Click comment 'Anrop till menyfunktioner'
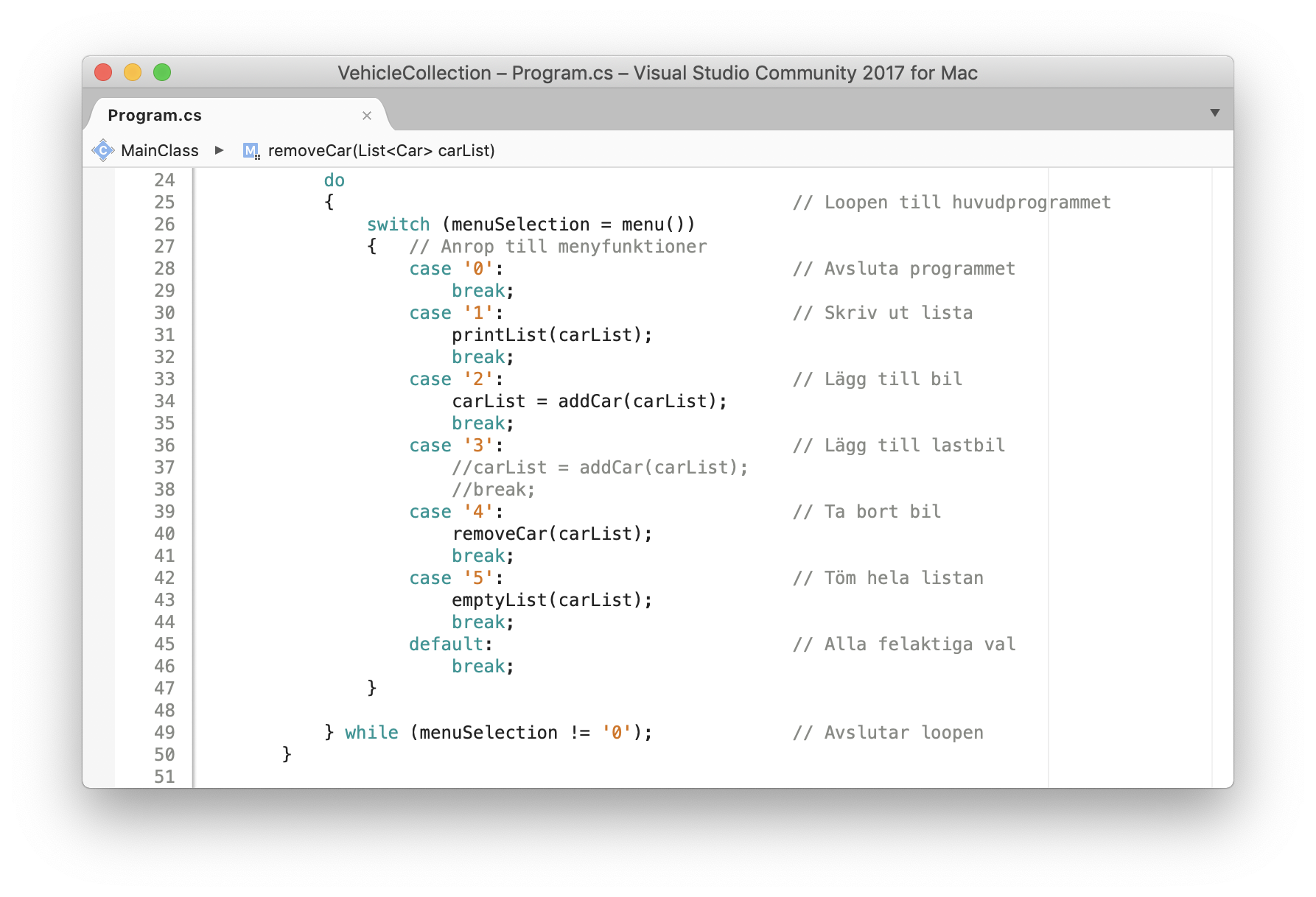Screen dimensions: 1316x897 [558, 247]
